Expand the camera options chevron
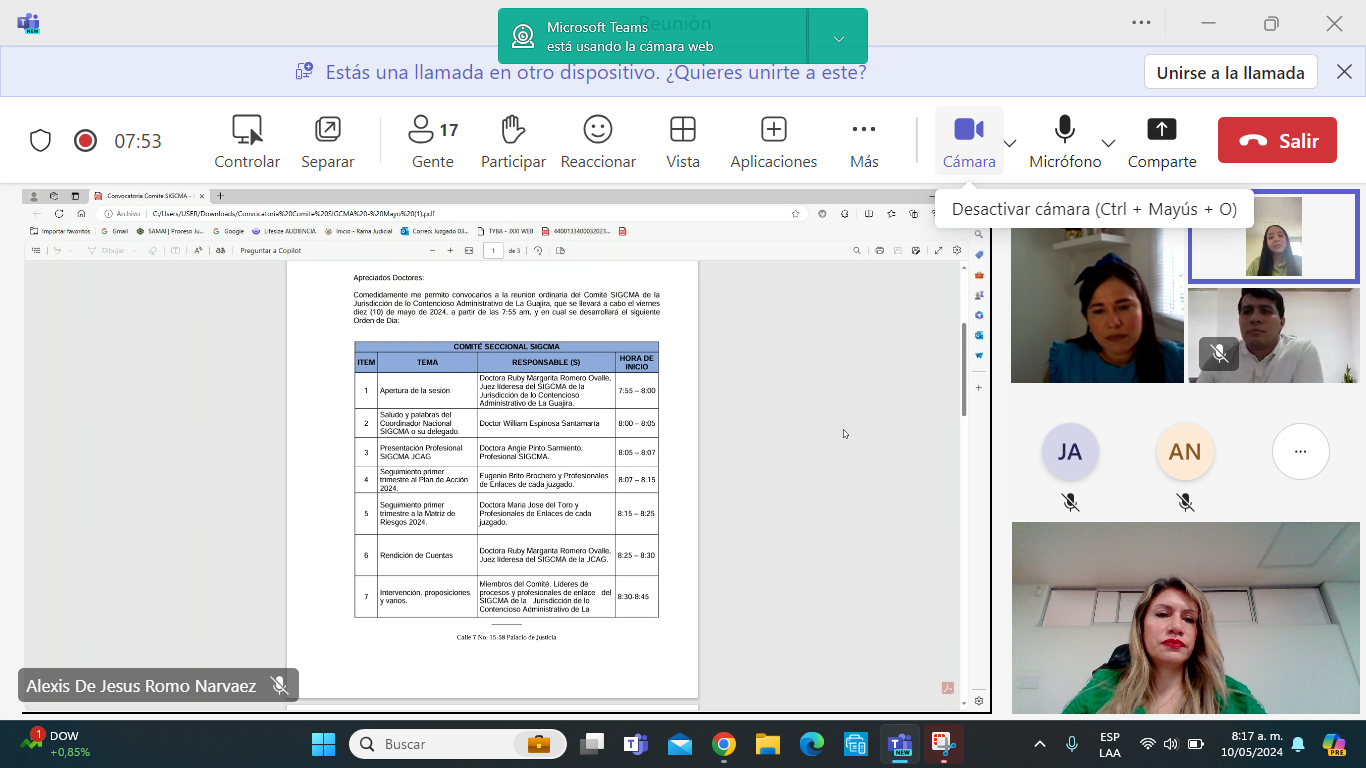This screenshot has width=1366, height=768. point(1010,143)
